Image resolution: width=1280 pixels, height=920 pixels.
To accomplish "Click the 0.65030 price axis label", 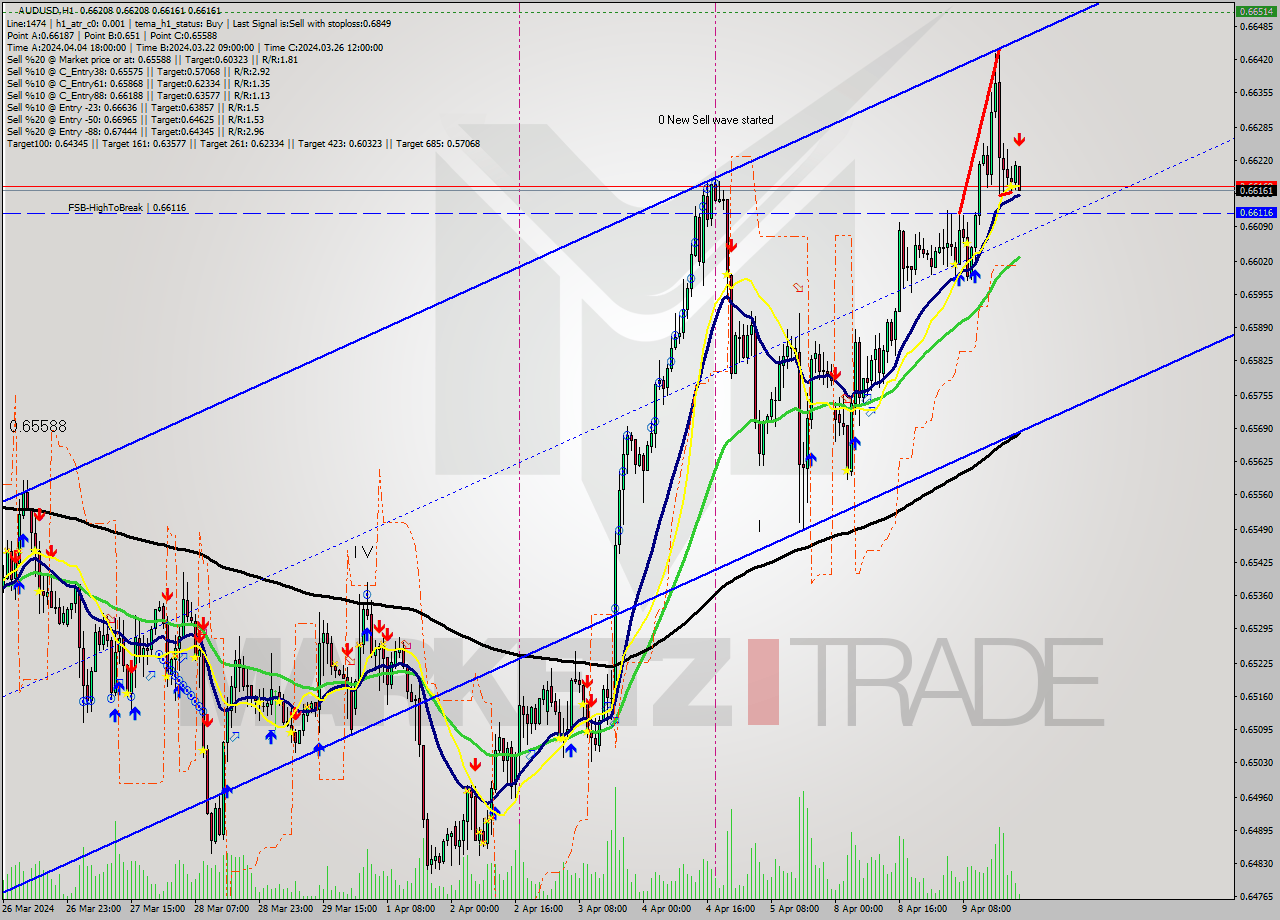I will [x=1256, y=762].
